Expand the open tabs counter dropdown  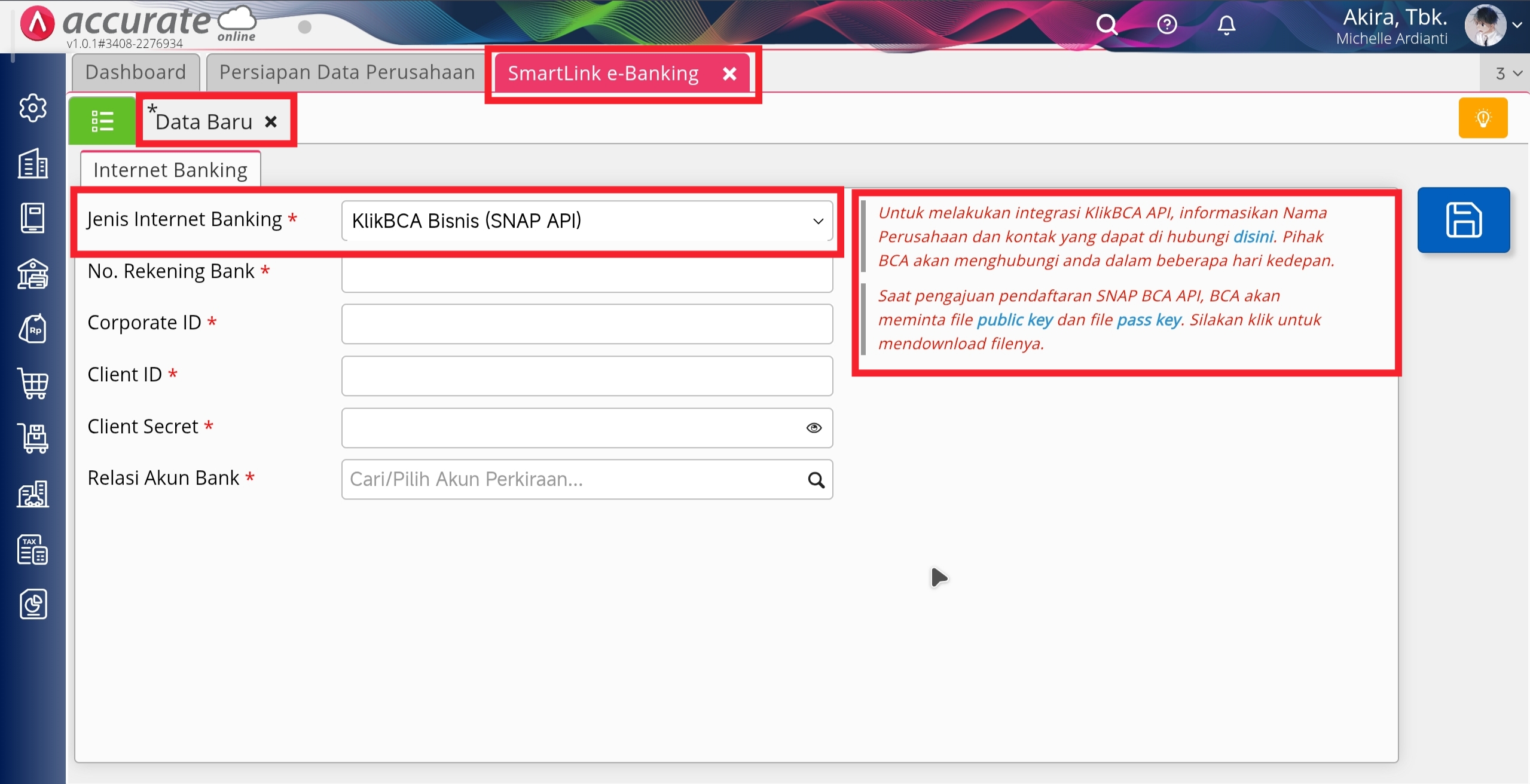1508,73
